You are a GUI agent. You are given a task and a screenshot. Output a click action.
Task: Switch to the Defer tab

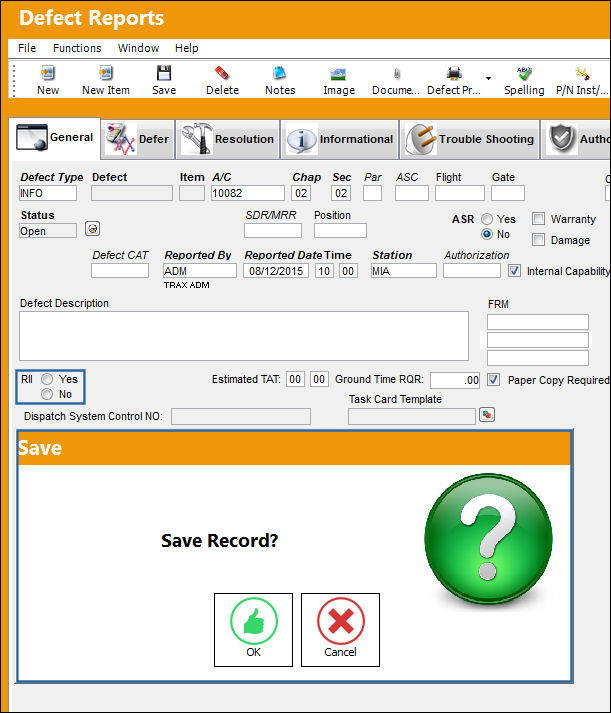pyautogui.click(x=138, y=139)
